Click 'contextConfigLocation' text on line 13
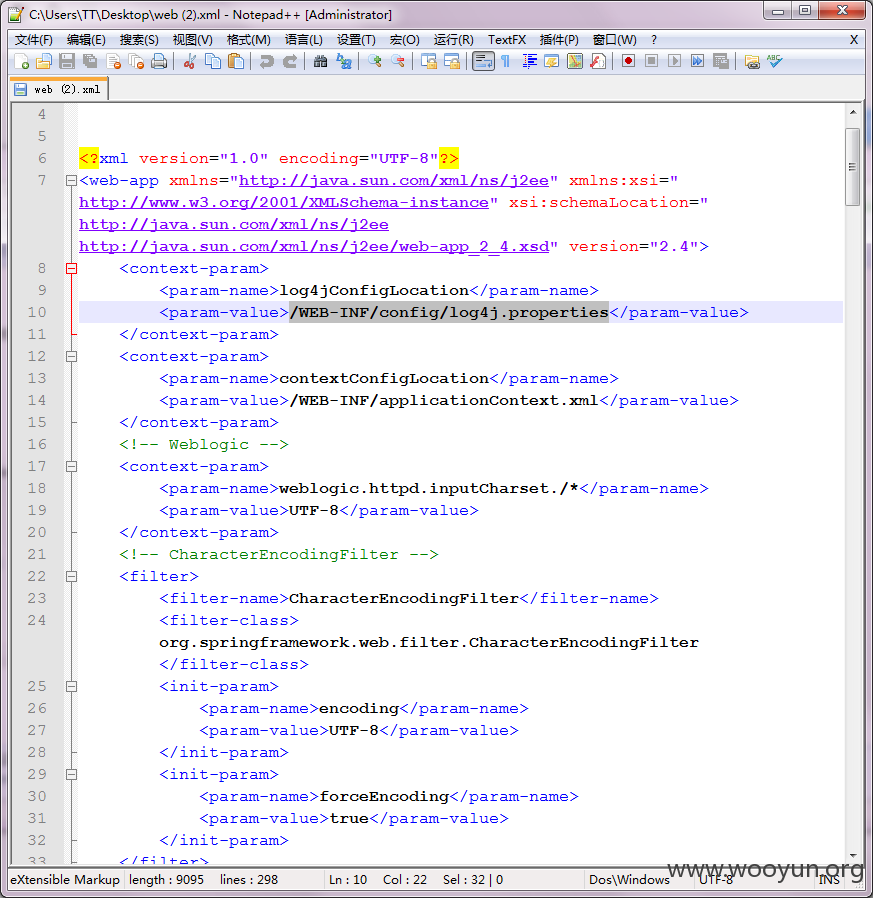Viewport: 873px width, 898px height. point(384,379)
